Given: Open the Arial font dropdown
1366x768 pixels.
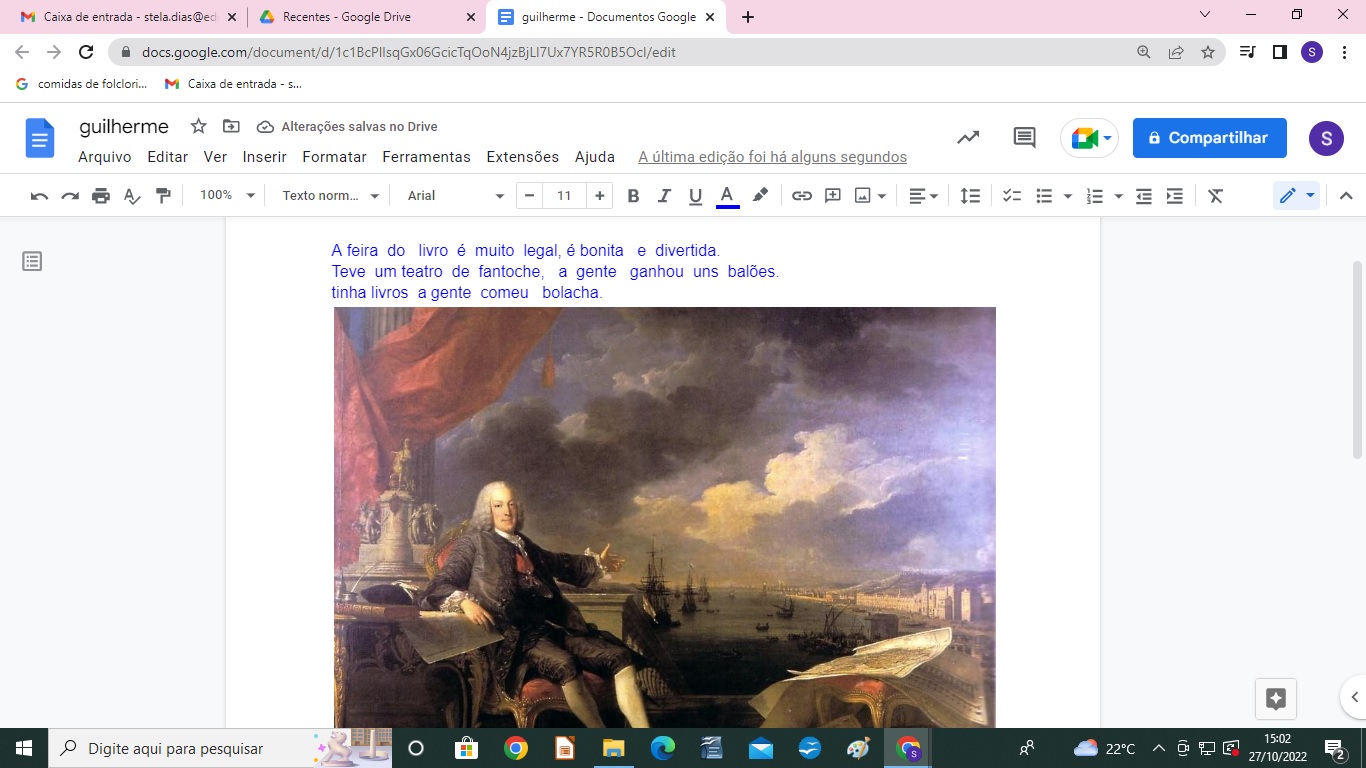Looking at the screenshot, I should (456, 196).
